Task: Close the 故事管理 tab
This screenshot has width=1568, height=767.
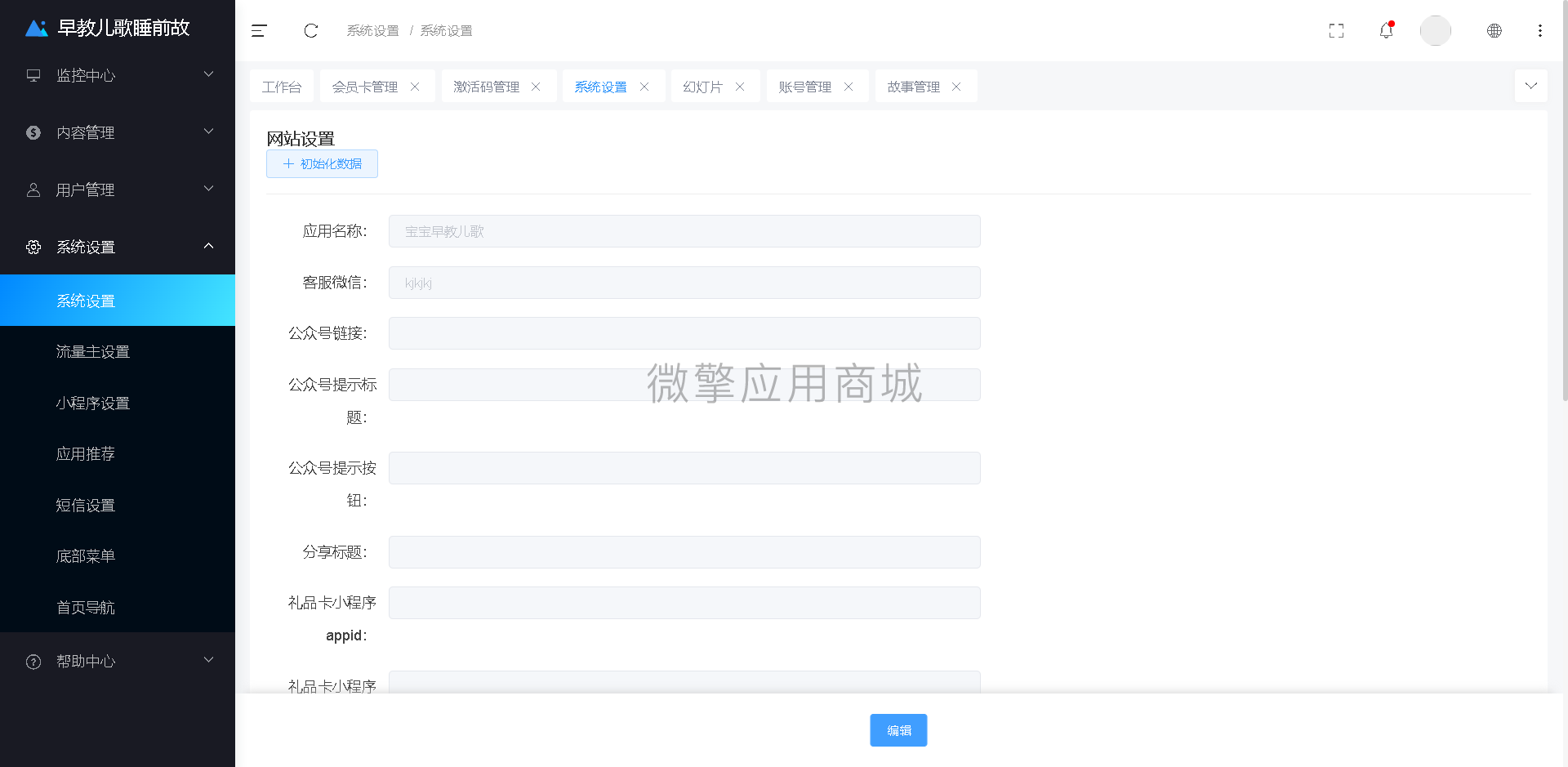Action: 956,87
